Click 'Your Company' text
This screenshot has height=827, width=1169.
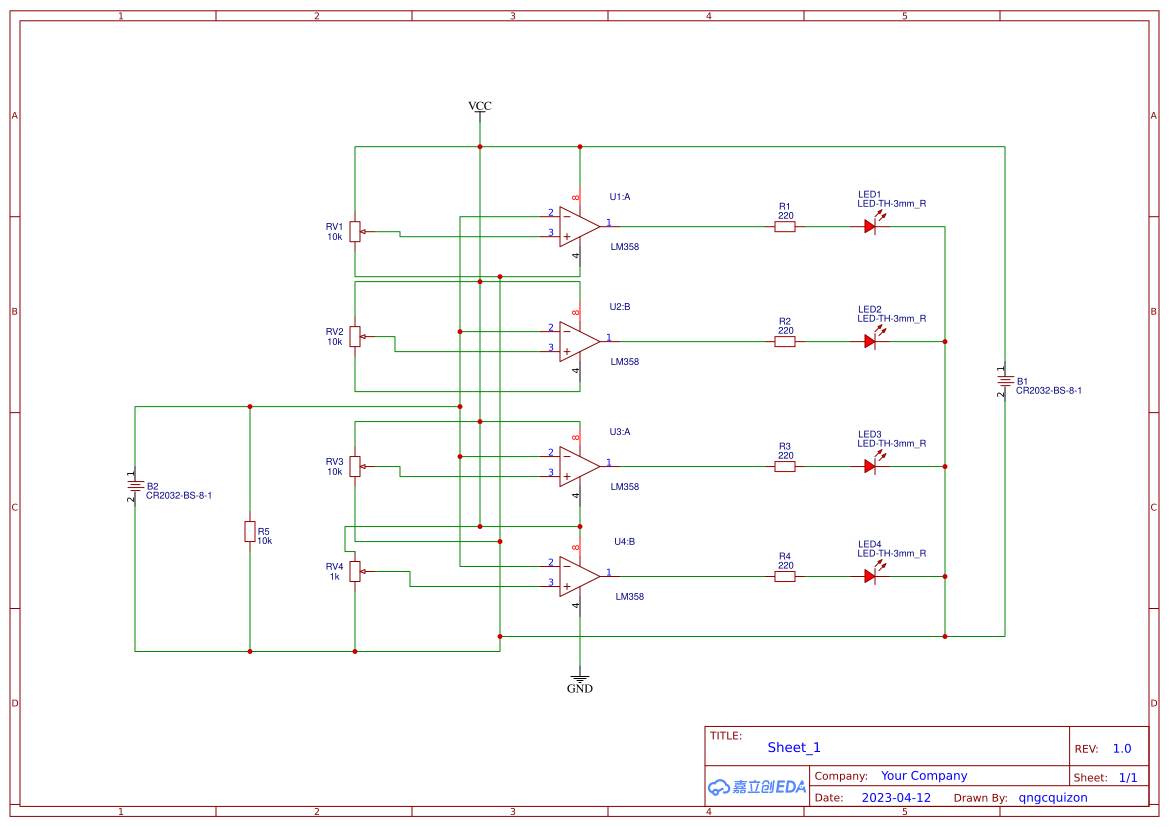click(x=924, y=776)
